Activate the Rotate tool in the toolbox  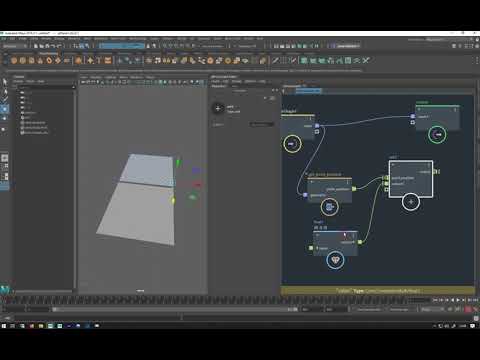tap(5, 118)
